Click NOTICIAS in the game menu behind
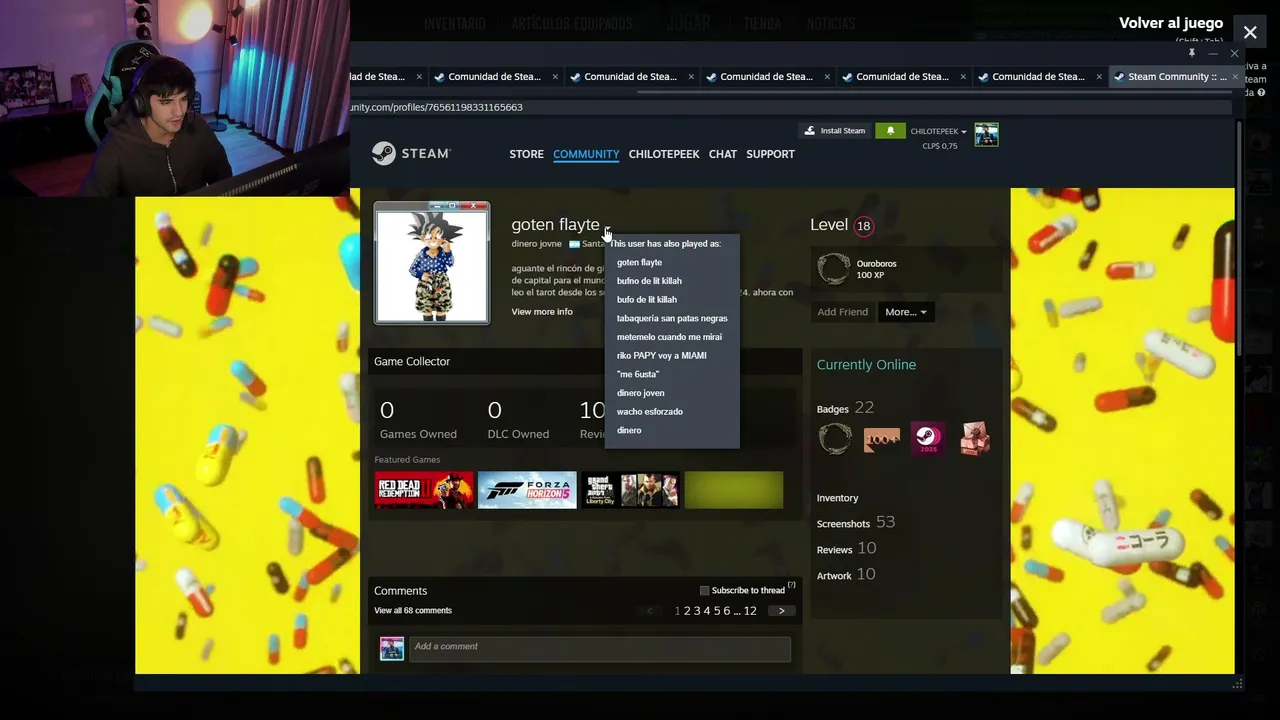1280x720 pixels. point(831,23)
